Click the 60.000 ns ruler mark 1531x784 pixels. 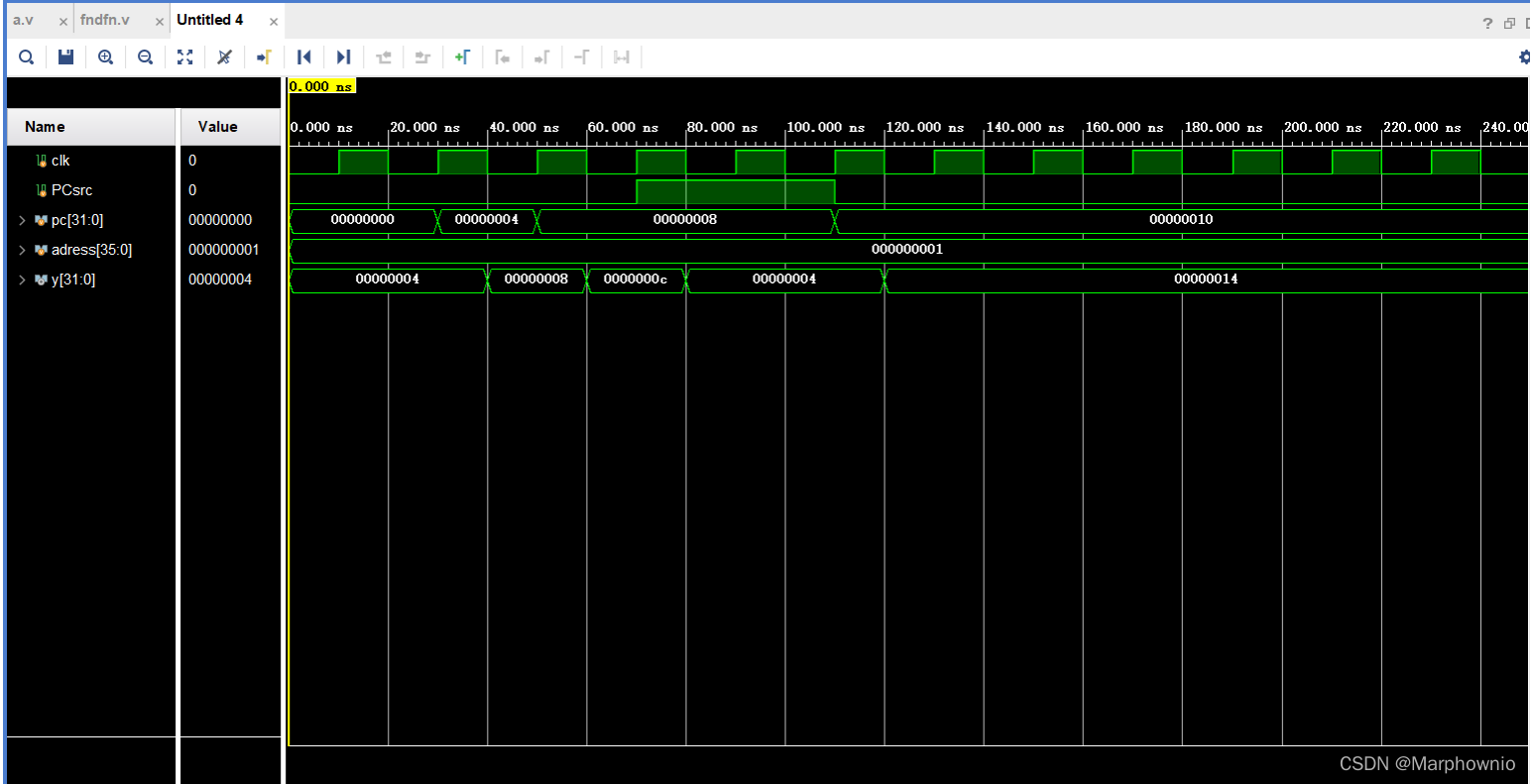623,128
